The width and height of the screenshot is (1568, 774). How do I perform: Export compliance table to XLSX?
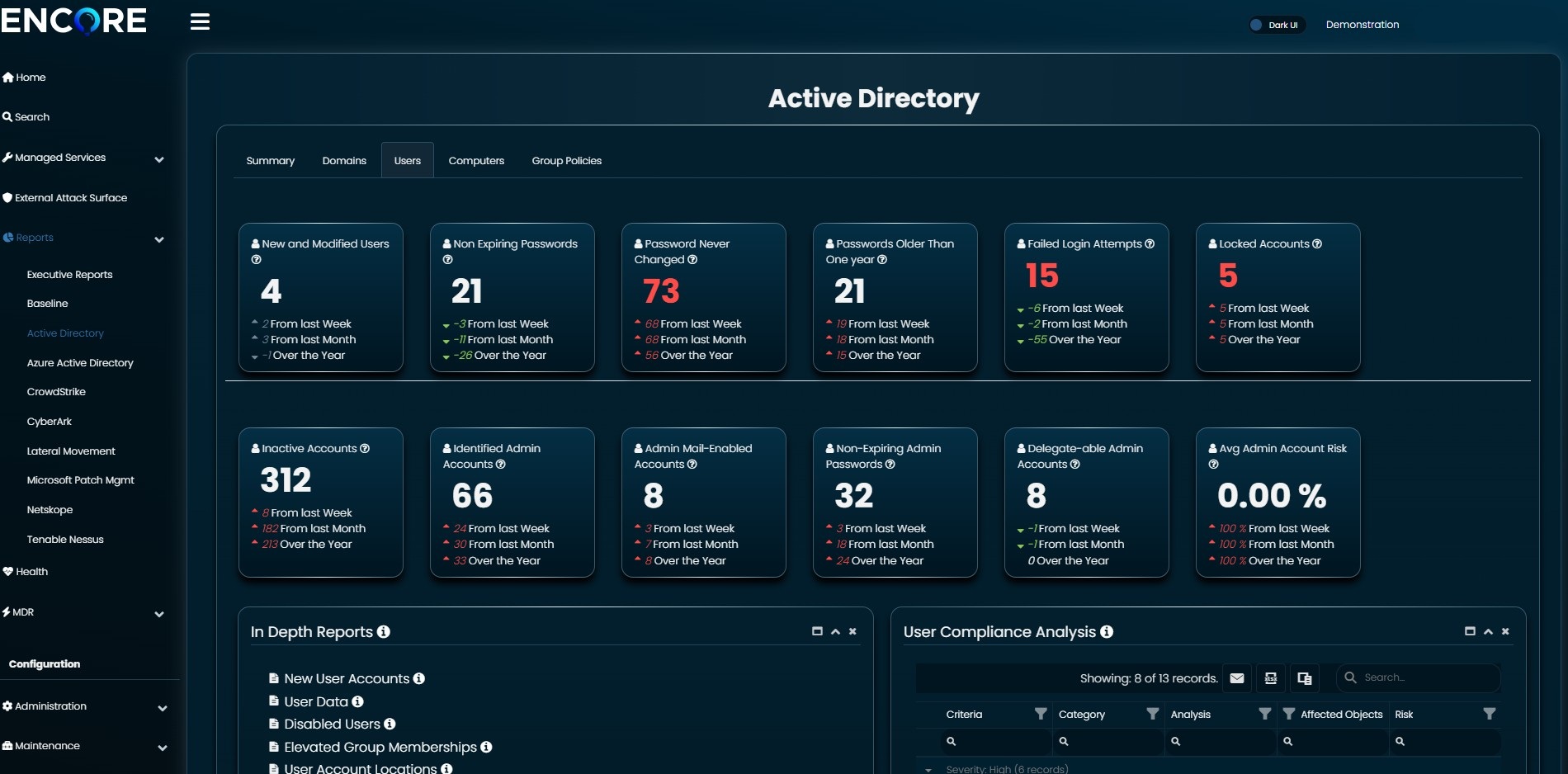point(1271,678)
